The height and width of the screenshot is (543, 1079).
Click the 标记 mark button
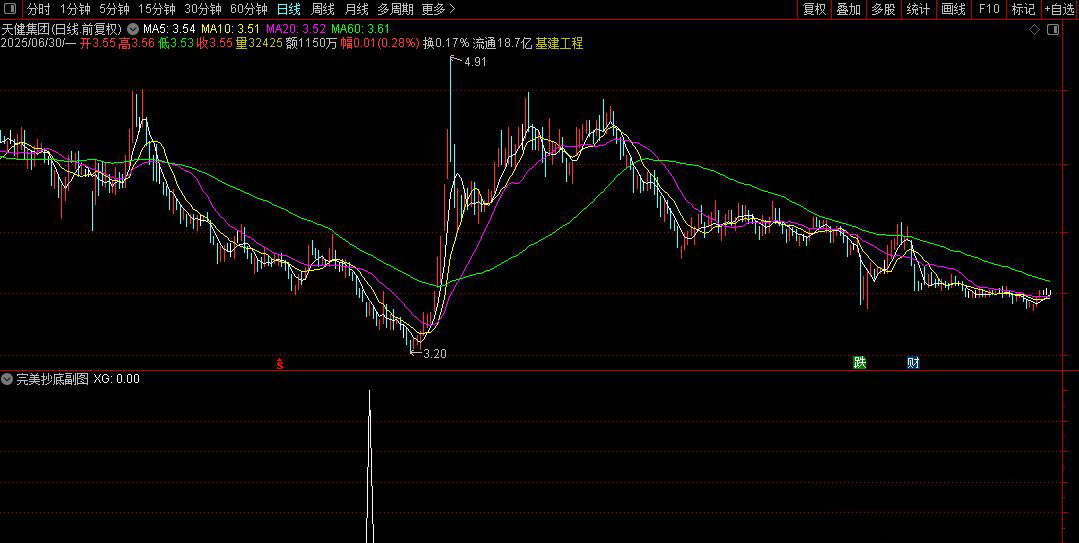click(1023, 9)
